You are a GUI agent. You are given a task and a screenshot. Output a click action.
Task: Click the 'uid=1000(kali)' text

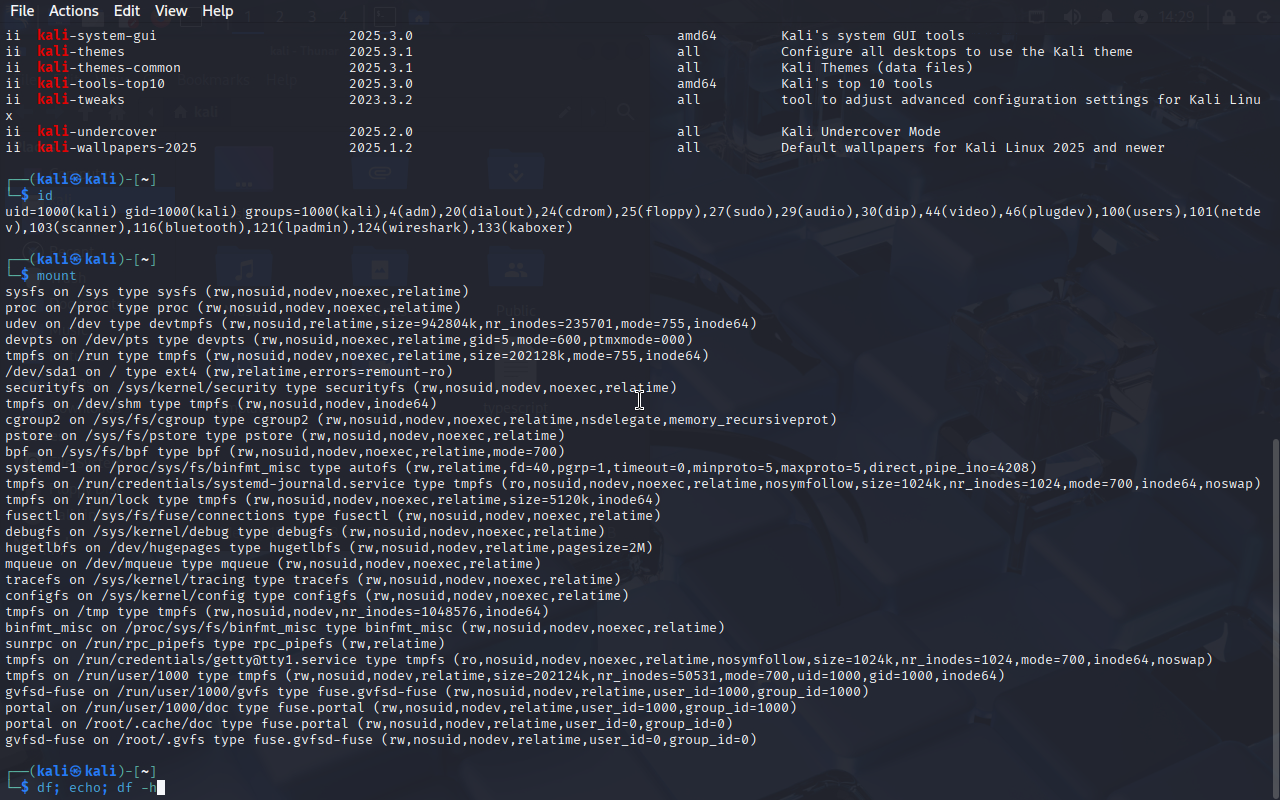click(x=61, y=212)
